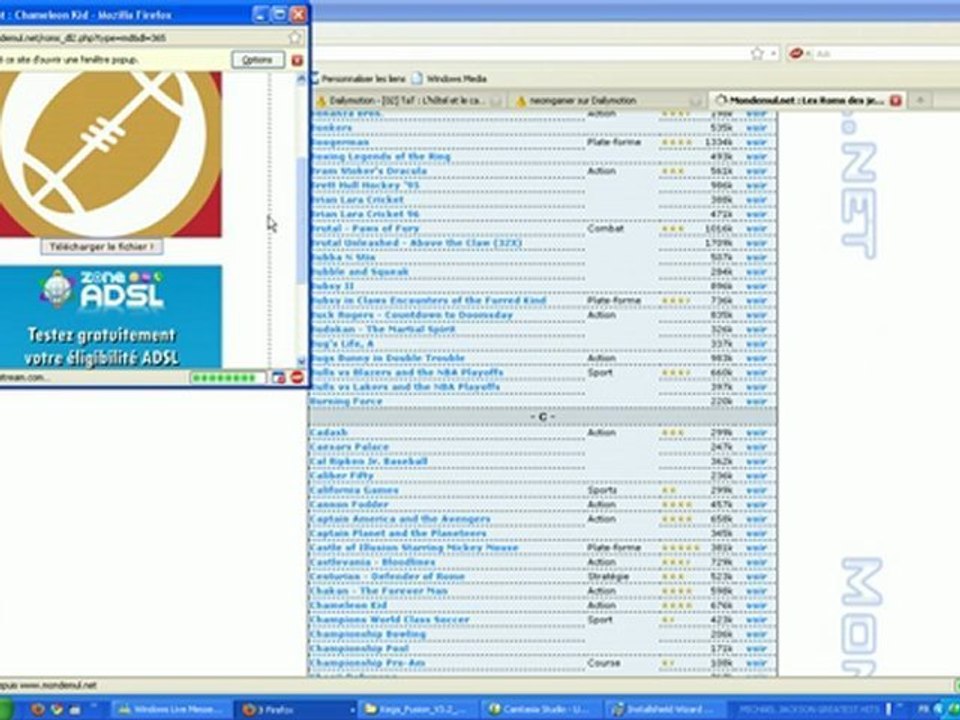Click 'voir' link for Cadash row
This screenshot has width=960, height=720.
coord(756,432)
